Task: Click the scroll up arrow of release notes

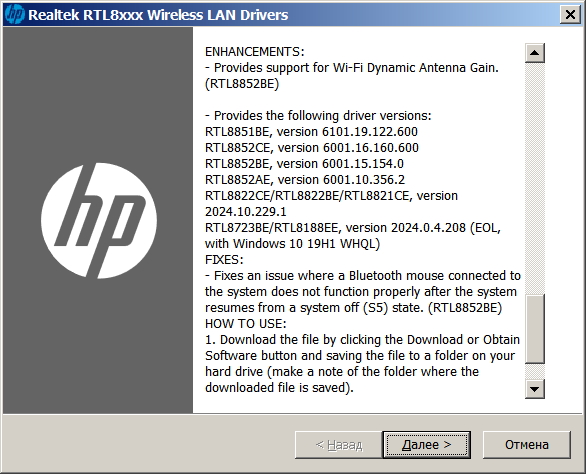Action: [x=534, y=53]
